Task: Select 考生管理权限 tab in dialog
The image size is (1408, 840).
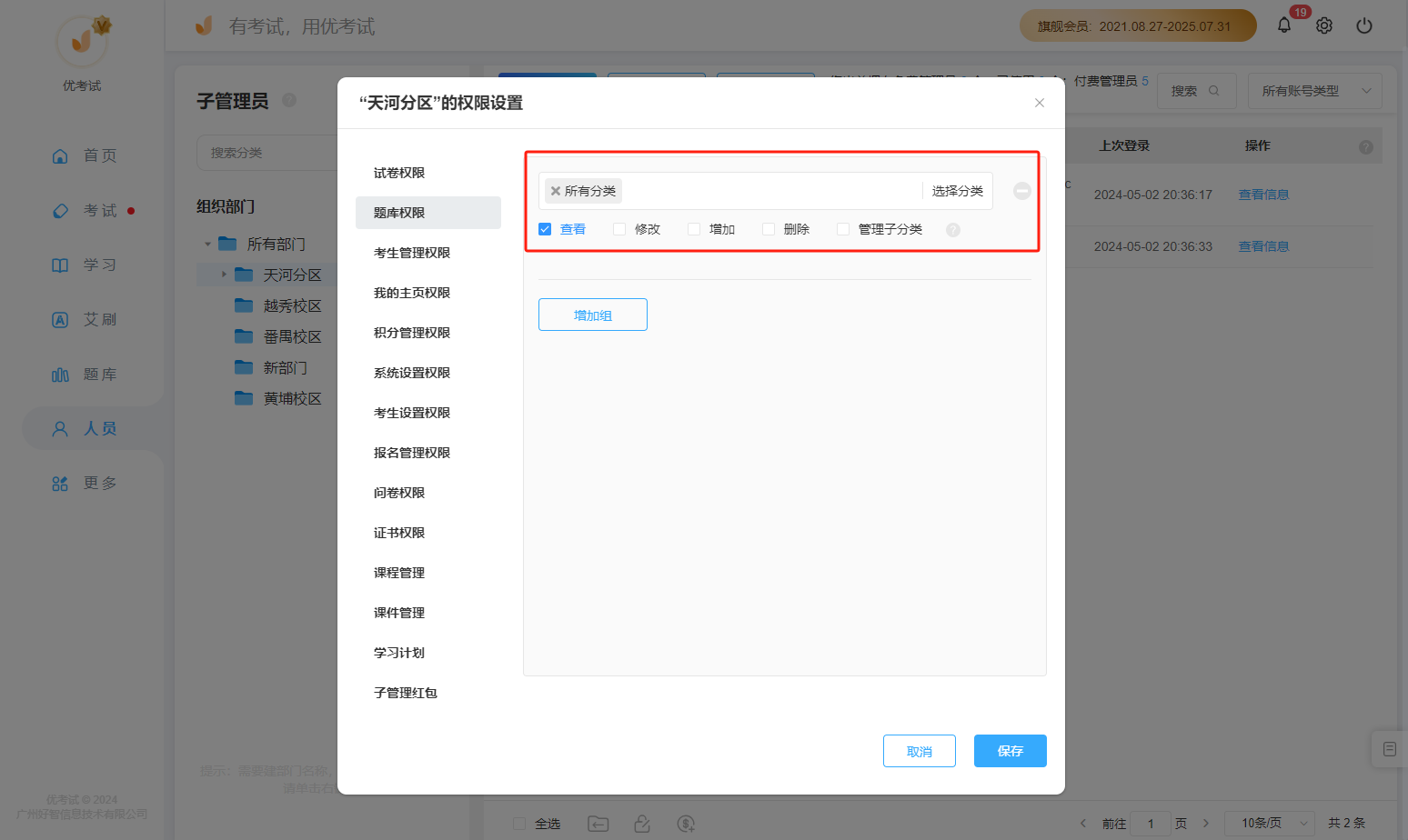Action: click(x=428, y=253)
